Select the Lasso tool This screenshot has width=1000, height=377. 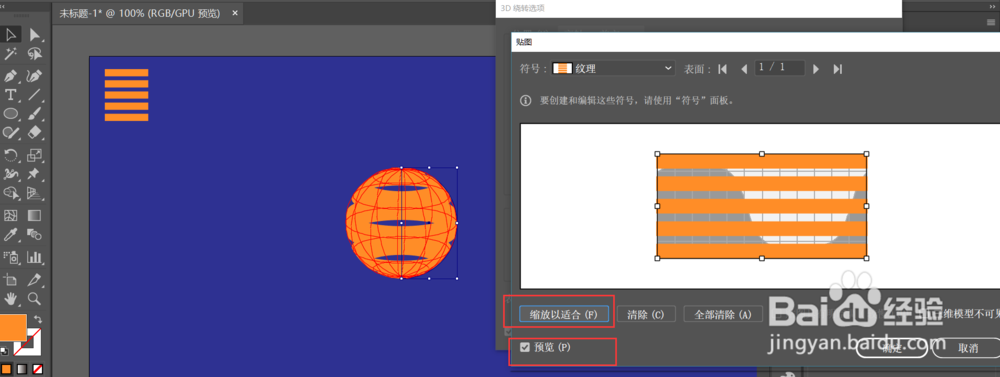(34, 54)
